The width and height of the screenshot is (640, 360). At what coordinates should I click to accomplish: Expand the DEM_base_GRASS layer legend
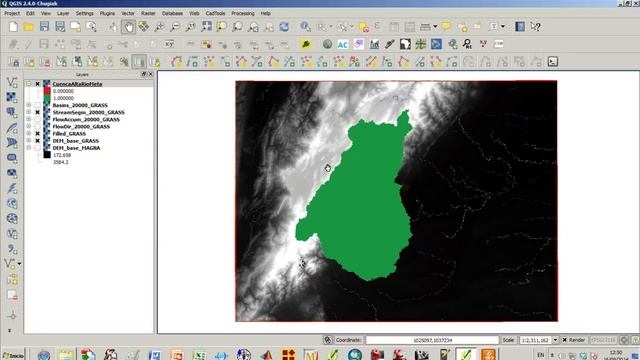point(29,141)
